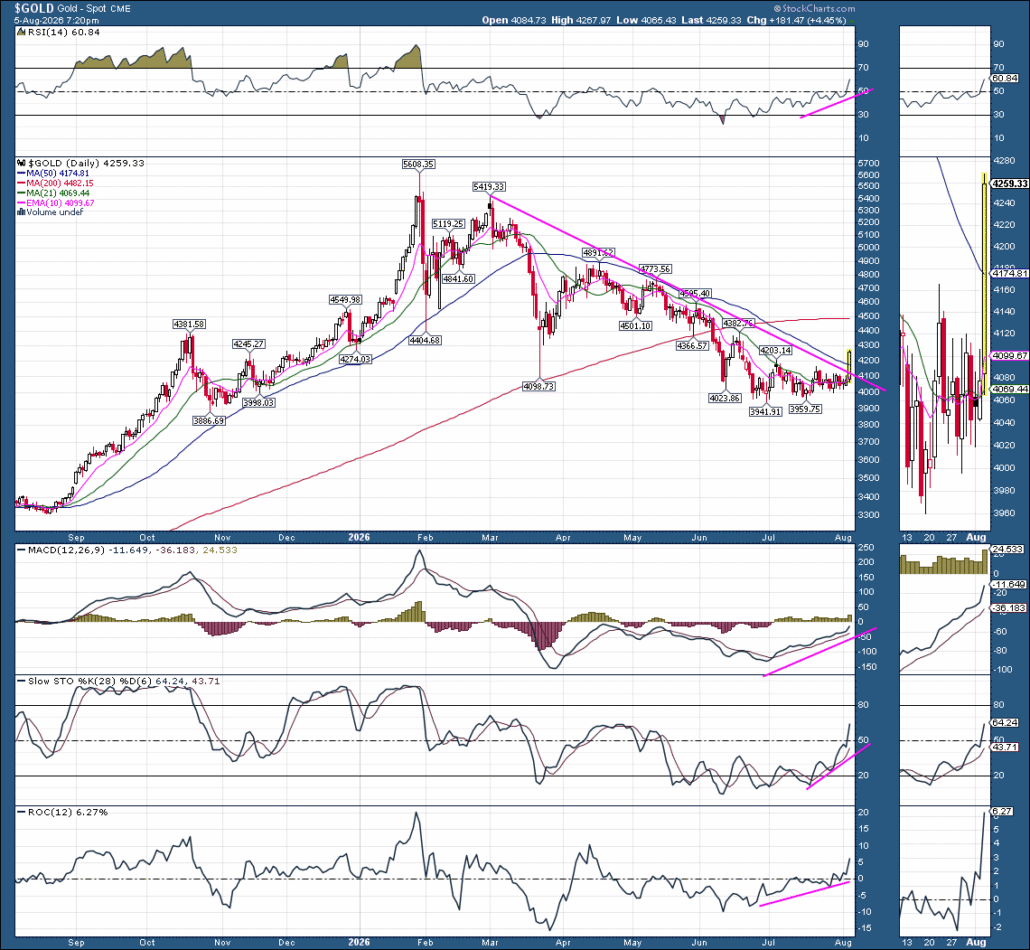
Task: Click the 4595.40 price label
Action: click(694, 294)
